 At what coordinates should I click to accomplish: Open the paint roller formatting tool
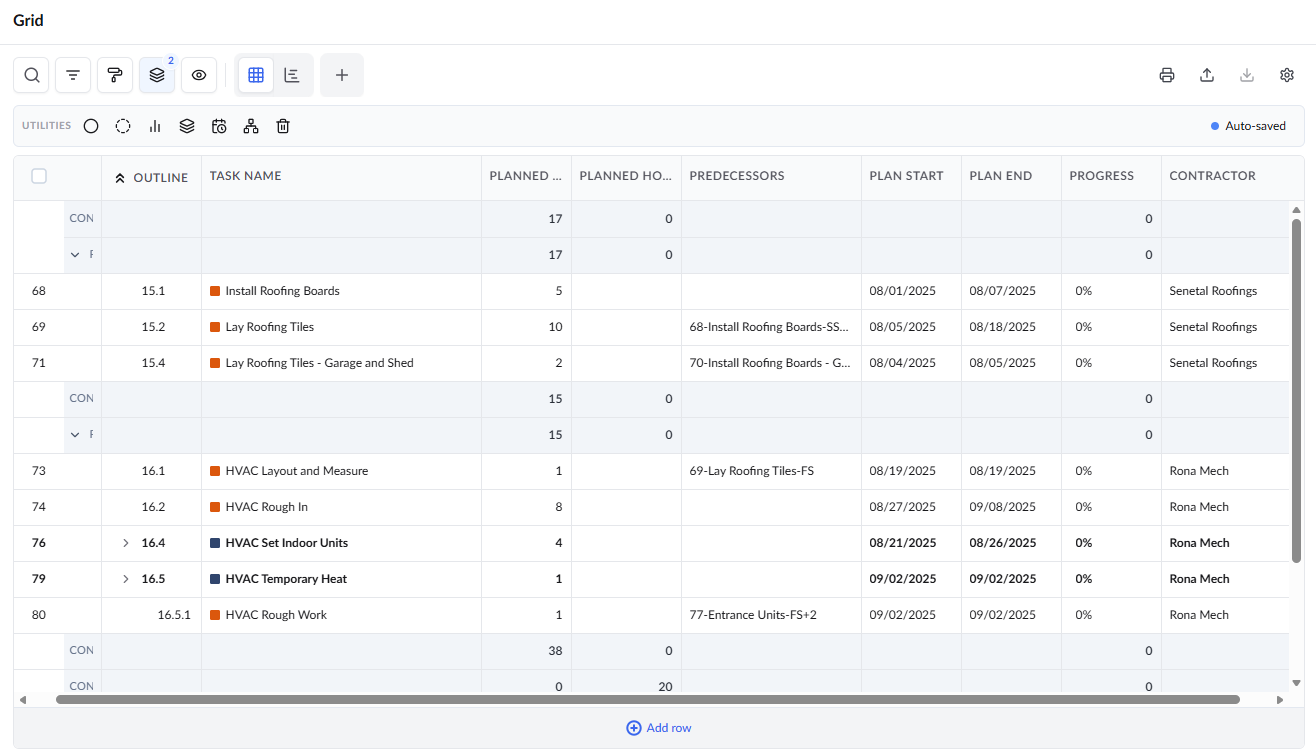[x=115, y=75]
